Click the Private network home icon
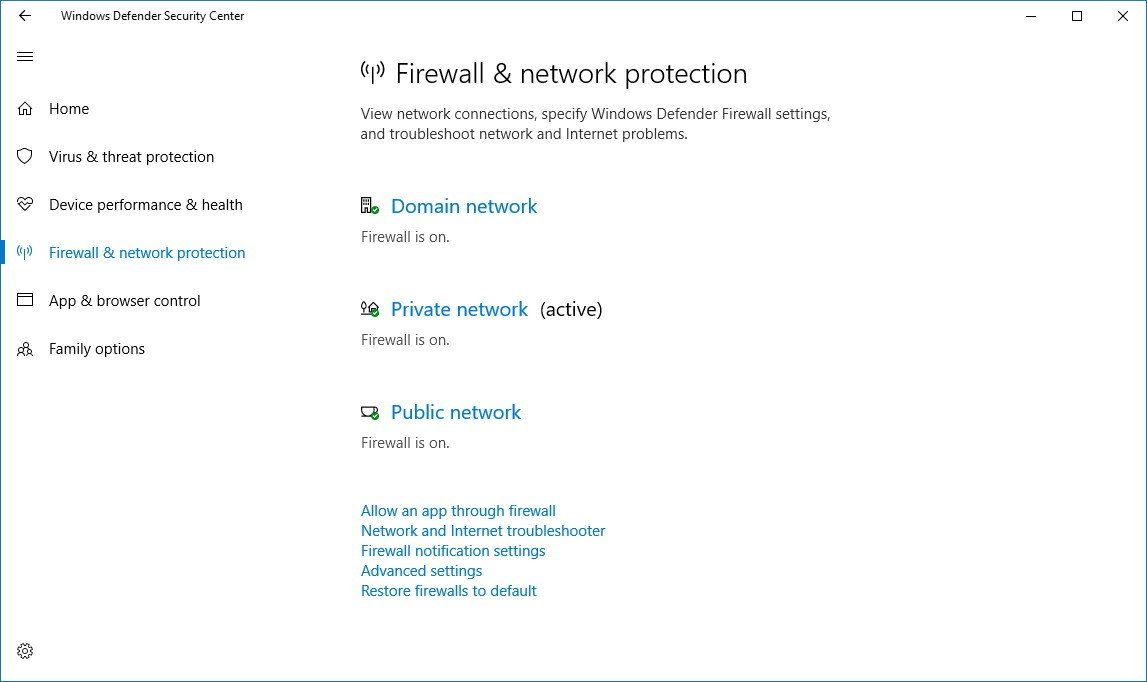This screenshot has height=682, width=1147. pyautogui.click(x=368, y=308)
